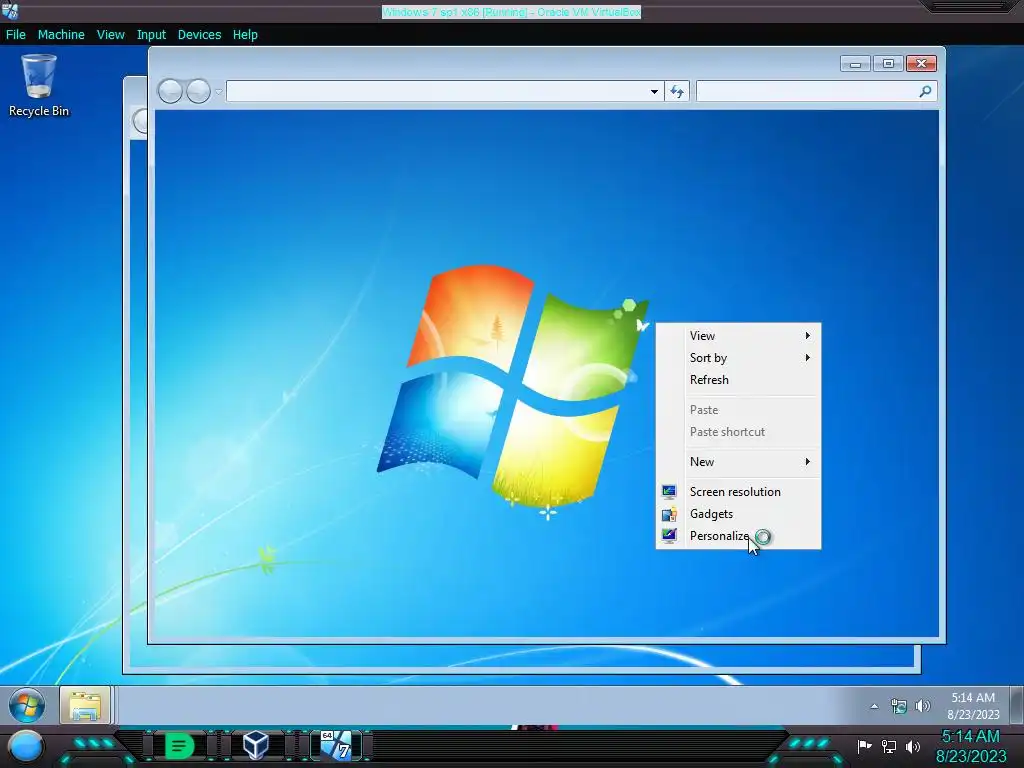This screenshot has width=1024, height=768.
Task: Click the host network tray icon
Action: coord(889,746)
